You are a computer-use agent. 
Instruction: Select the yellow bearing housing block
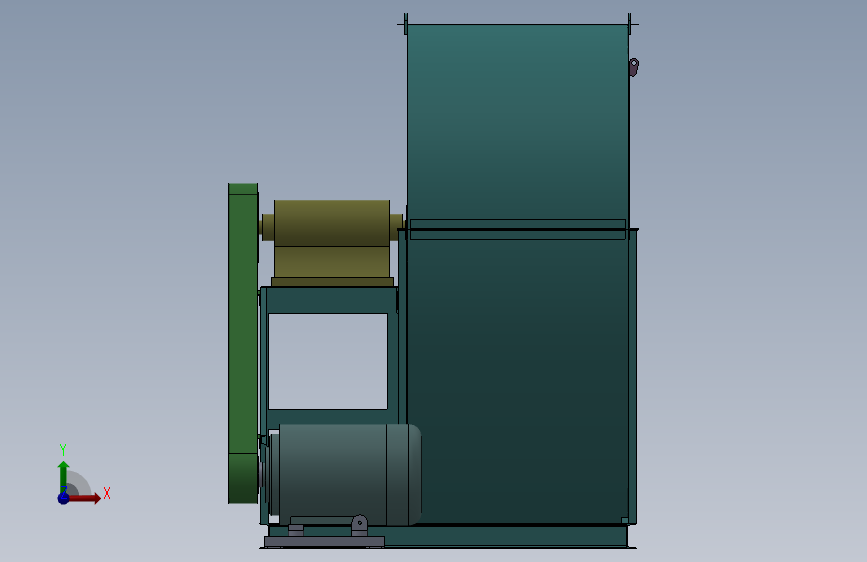tap(332, 239)
